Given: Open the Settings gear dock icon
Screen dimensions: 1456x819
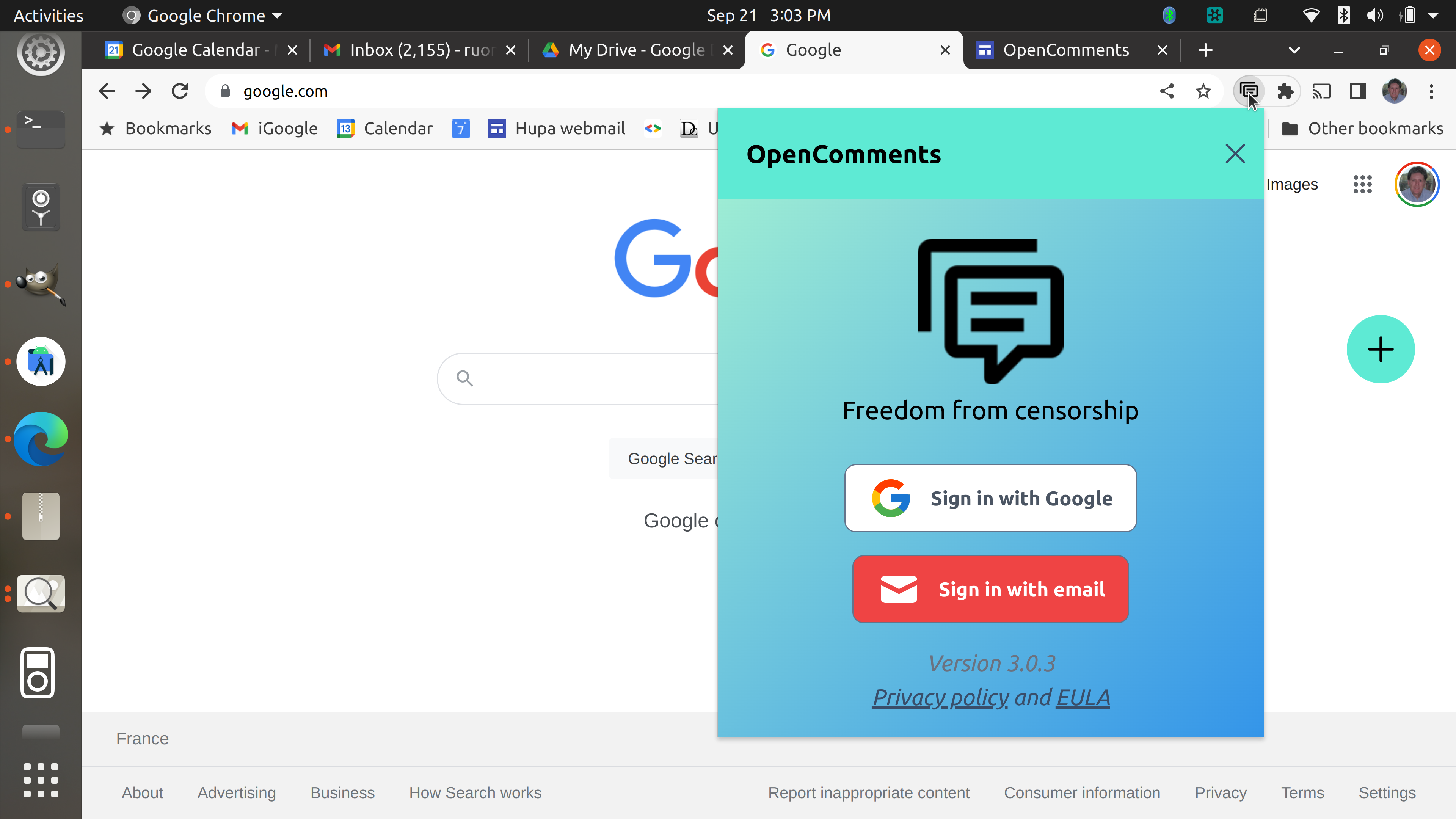Looking at the screenshot, I should click(x=41, y=53).
